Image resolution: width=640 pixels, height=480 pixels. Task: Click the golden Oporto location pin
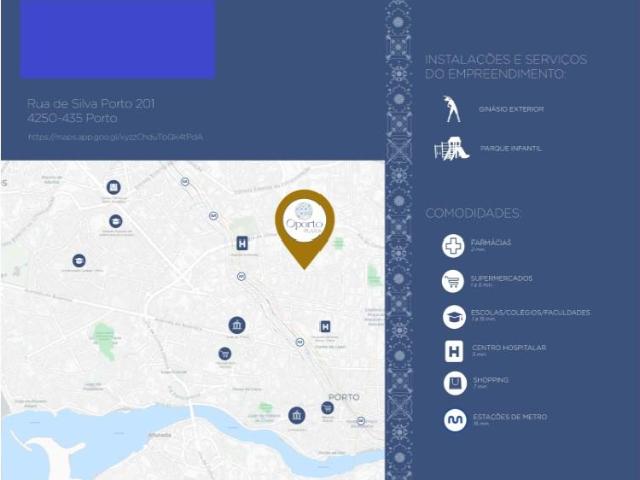304,229
